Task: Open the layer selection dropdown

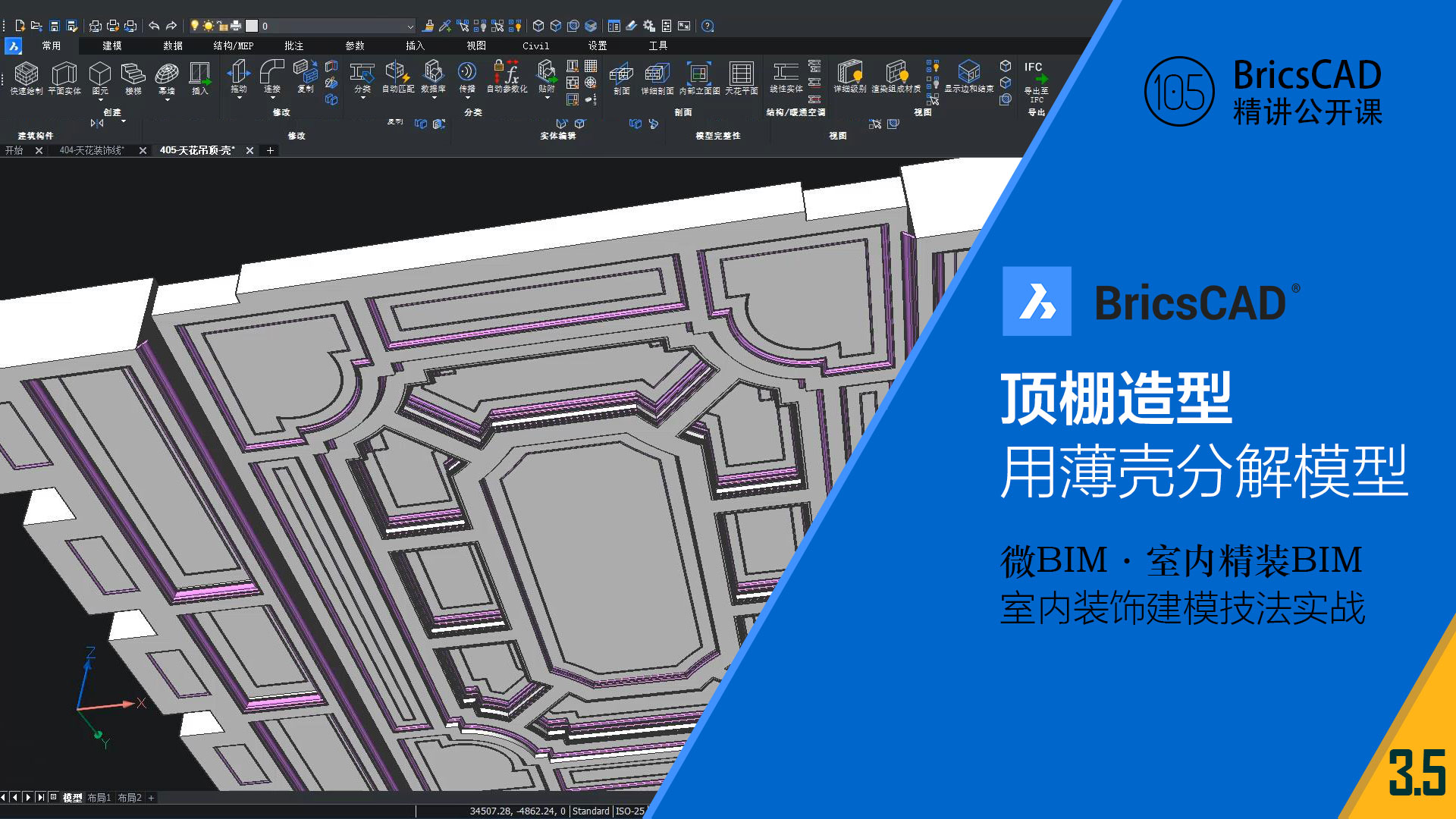Action: (410, 27)
